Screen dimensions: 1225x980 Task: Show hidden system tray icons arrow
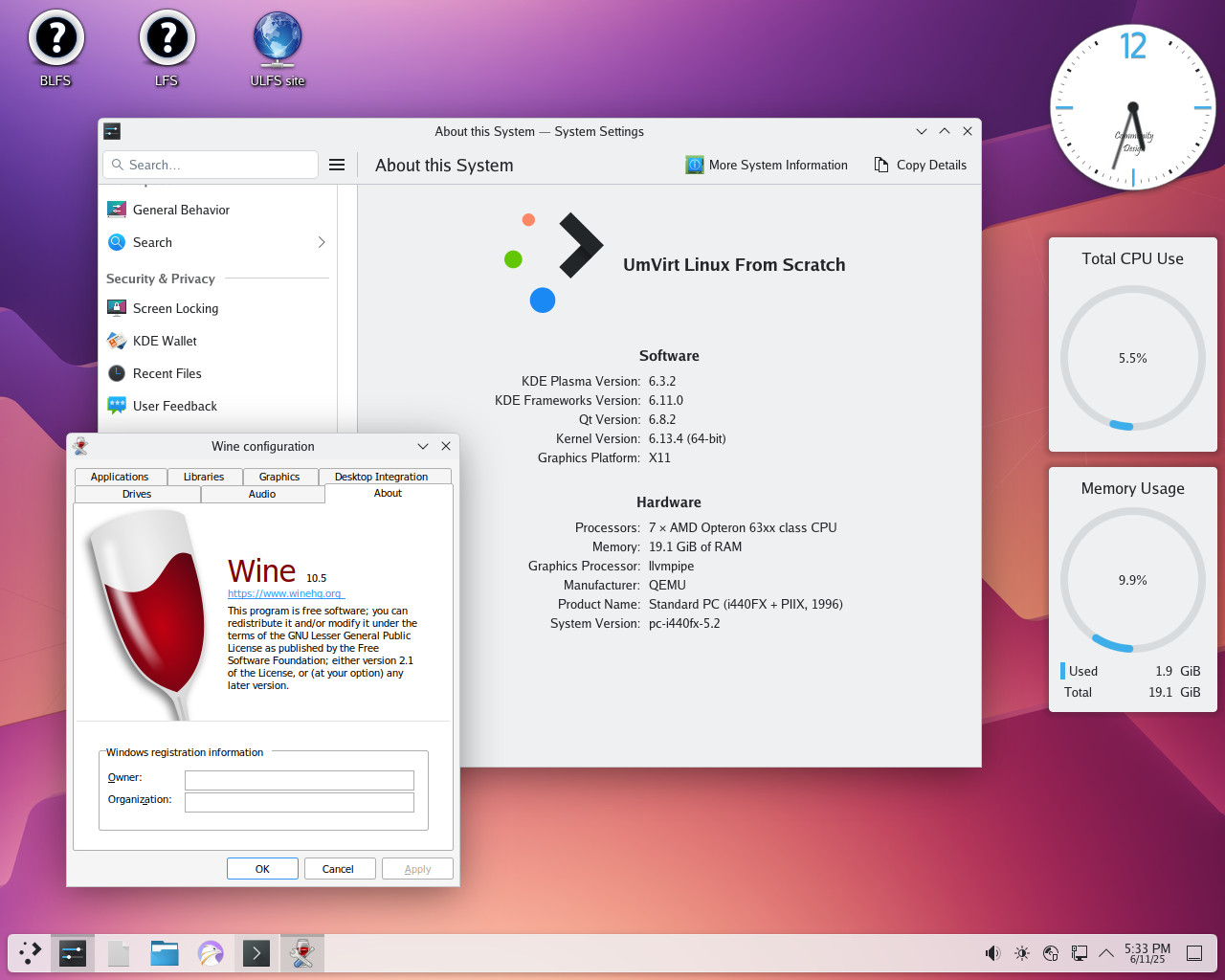pyautogui.click(x=1106, y=952)
